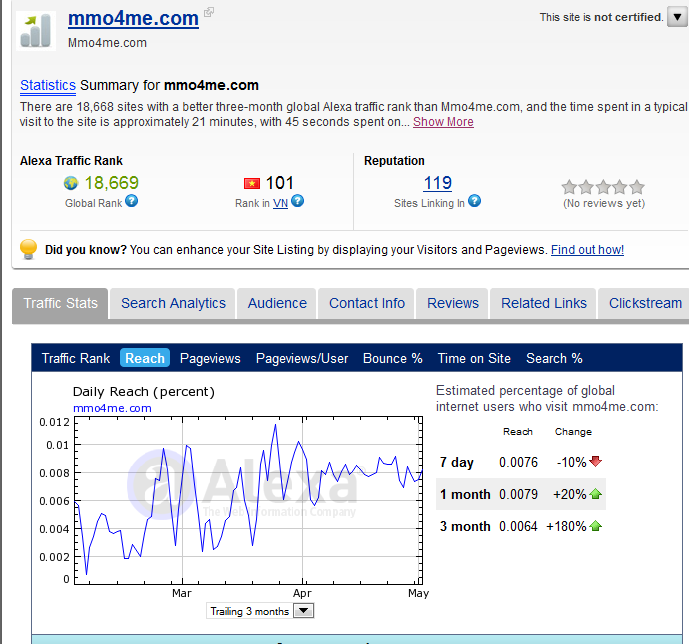Click the globe icon by global rank
689x644 pixels.
[x=71, y=183]
